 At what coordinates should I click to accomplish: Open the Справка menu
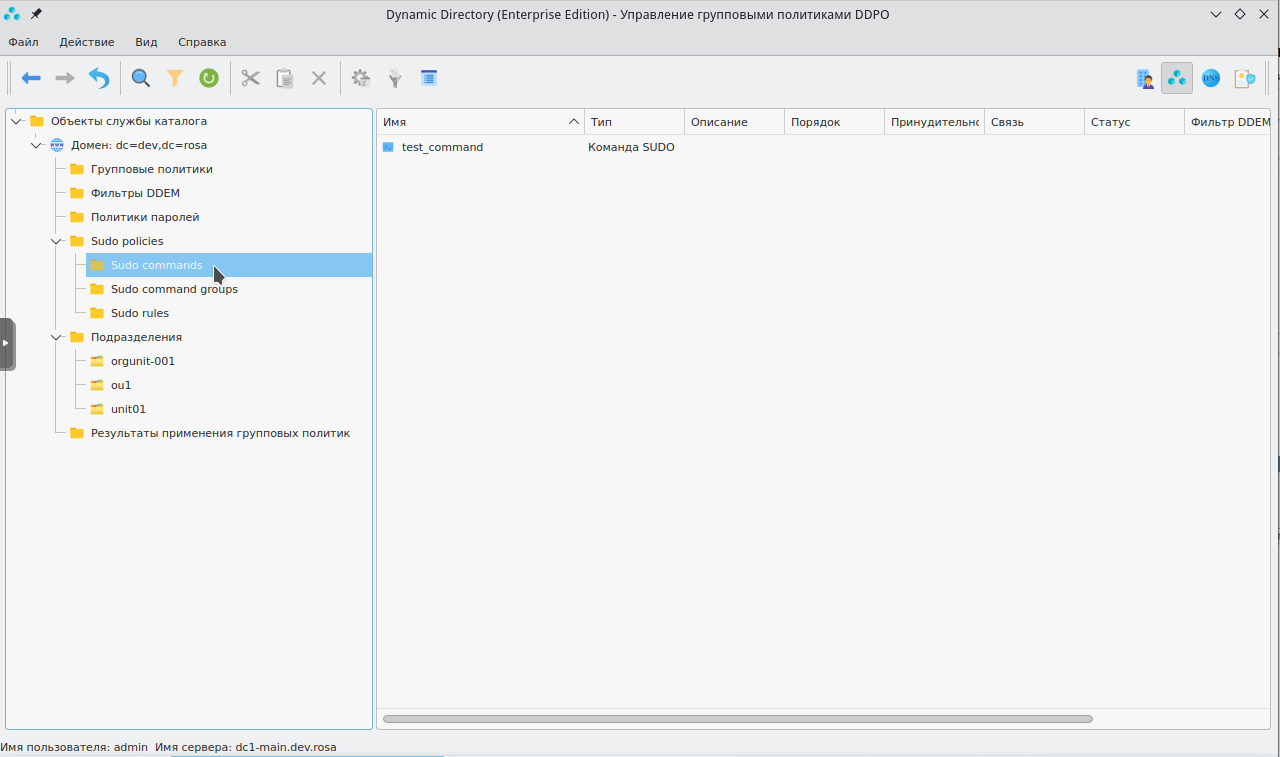click(202, 42)
